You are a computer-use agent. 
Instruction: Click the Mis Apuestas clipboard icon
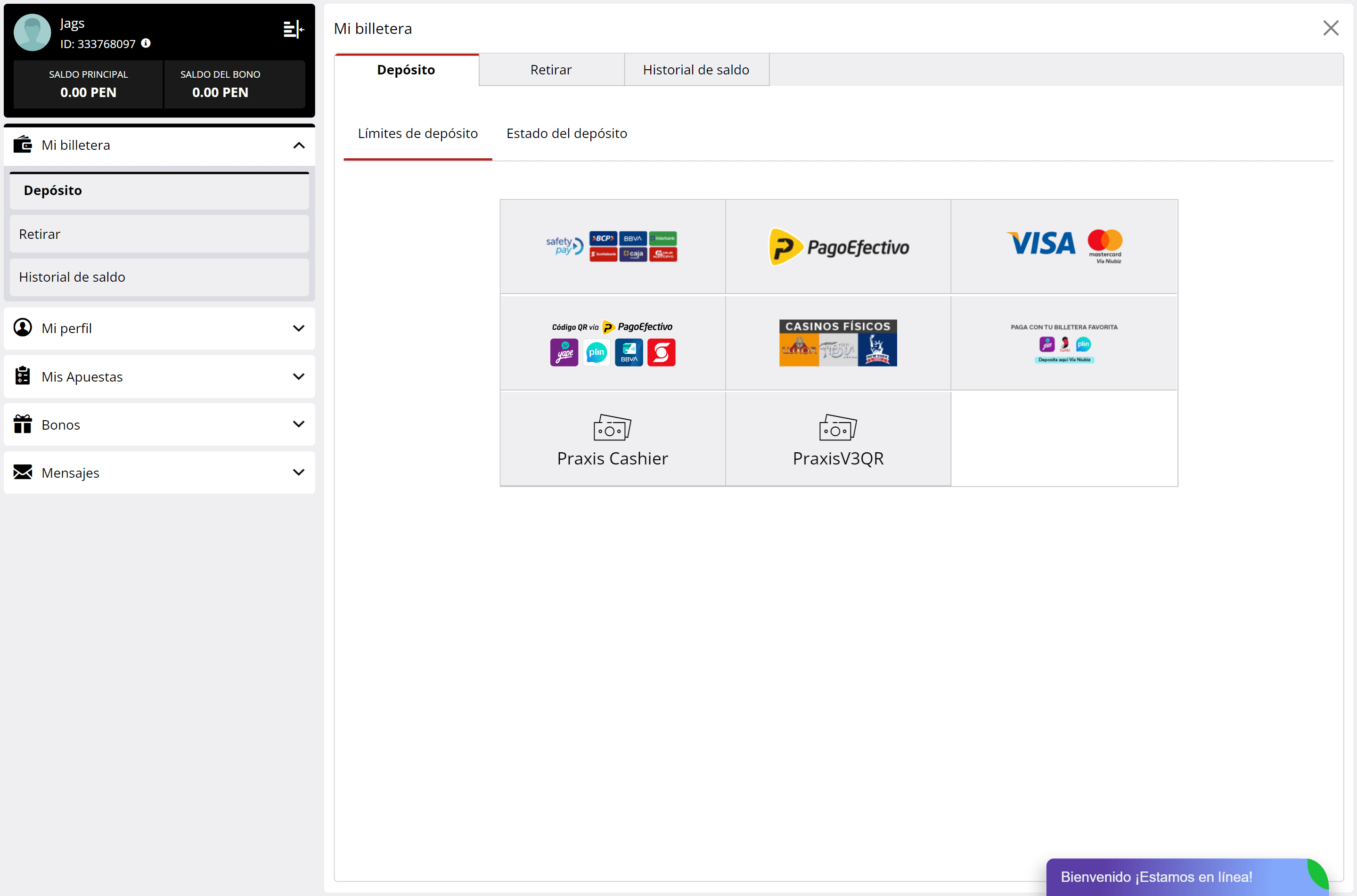pos(23,375)
